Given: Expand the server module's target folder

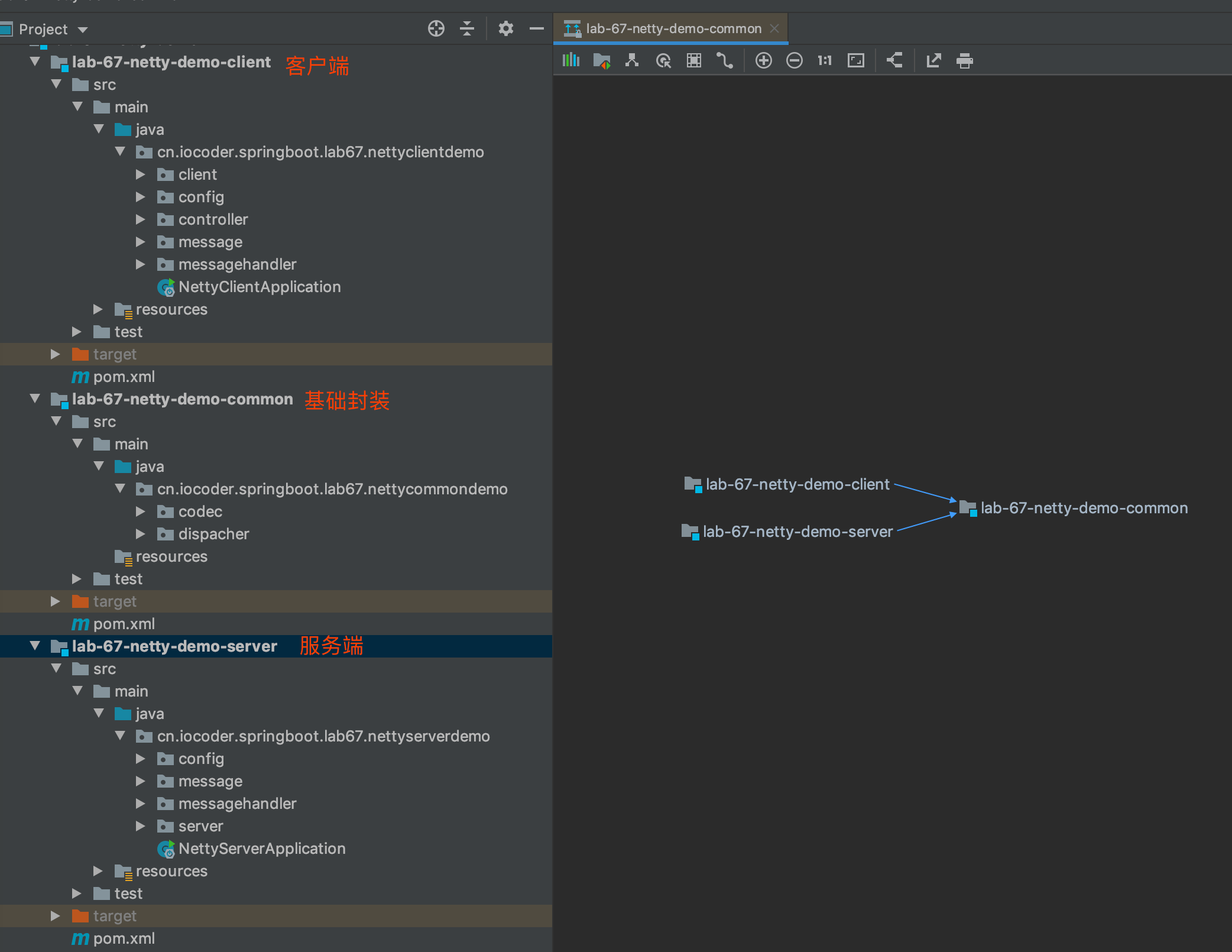Looking at the screenshot, I should 55,916.
